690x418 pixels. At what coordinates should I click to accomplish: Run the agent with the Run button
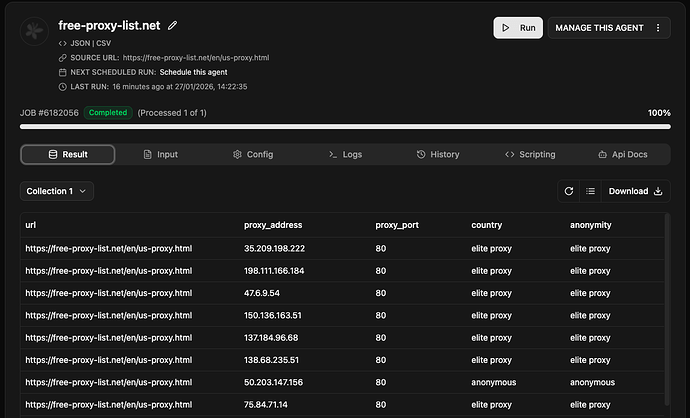tap(518, 28)
